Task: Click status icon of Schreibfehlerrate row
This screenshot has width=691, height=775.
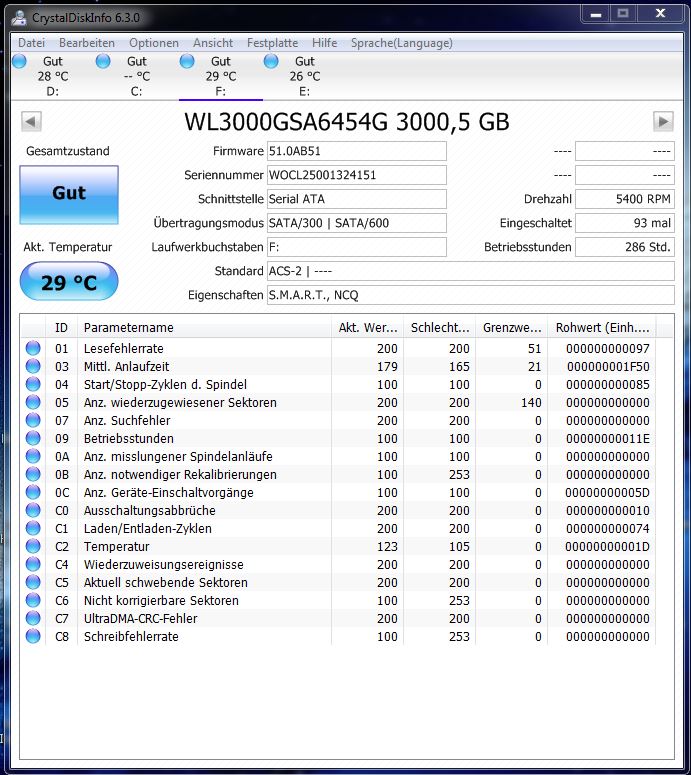Action: click(33, 637)
